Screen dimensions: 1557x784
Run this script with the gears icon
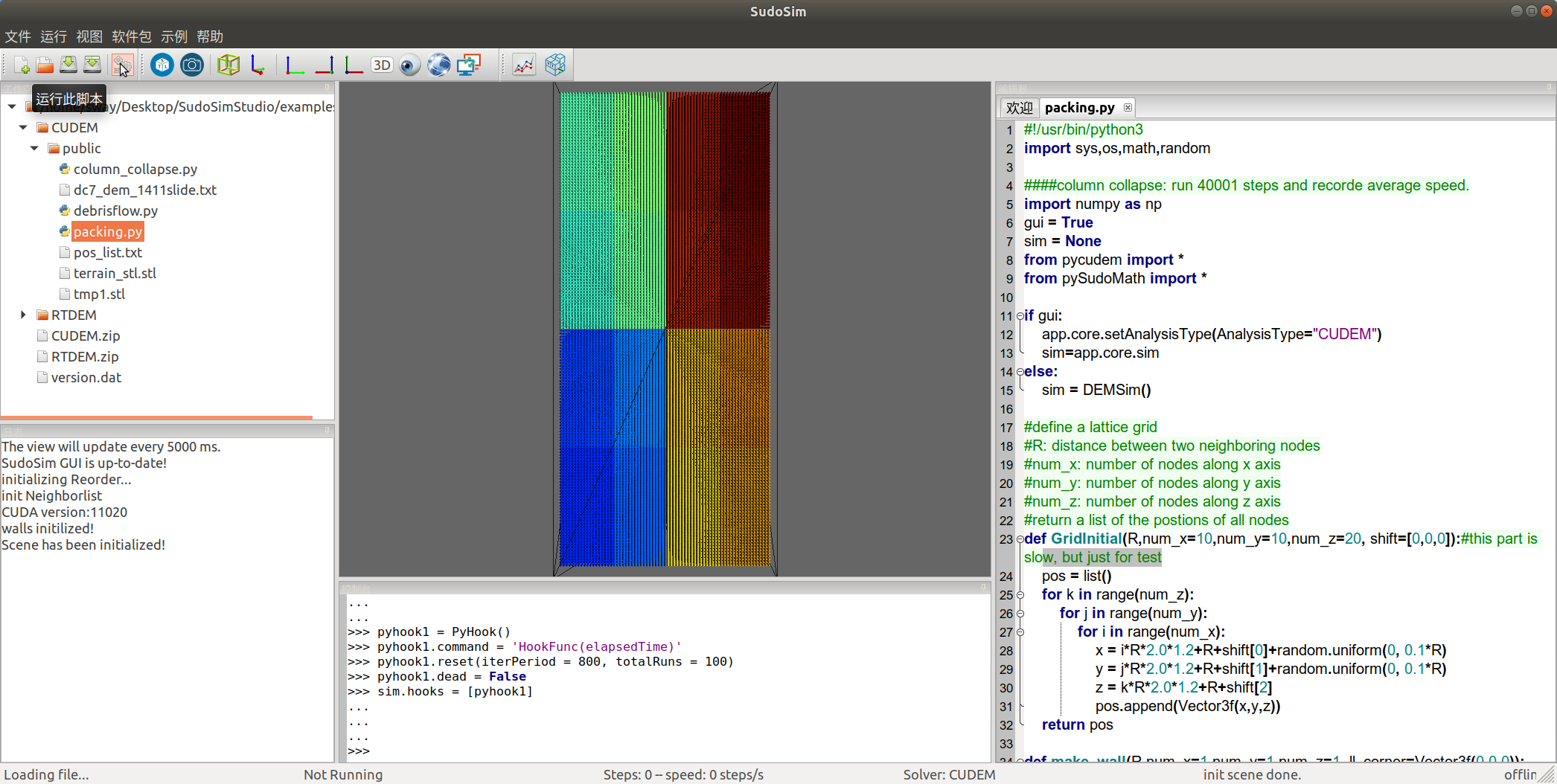point(121,65)
